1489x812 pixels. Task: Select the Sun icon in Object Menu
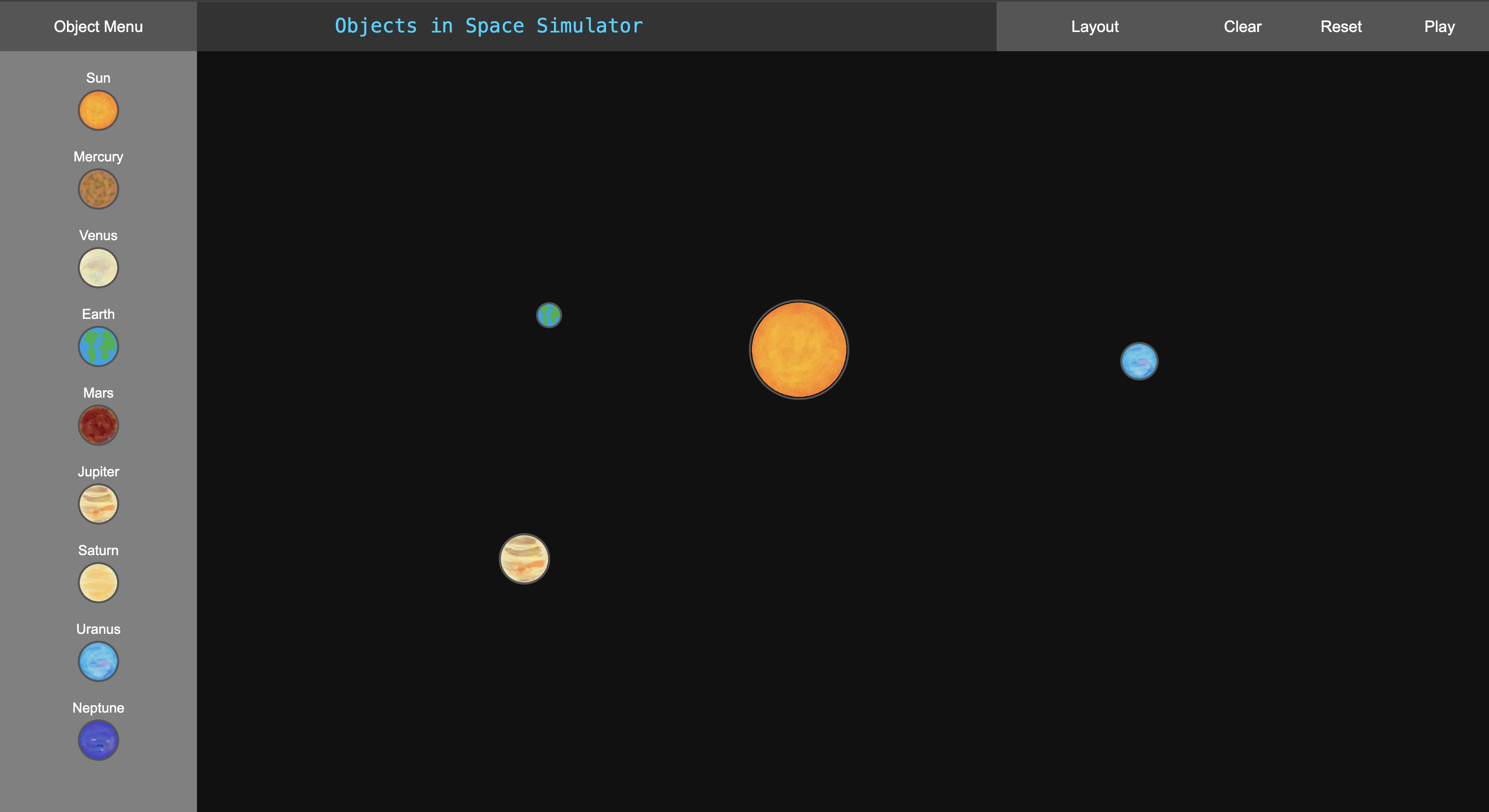[98, 110]
